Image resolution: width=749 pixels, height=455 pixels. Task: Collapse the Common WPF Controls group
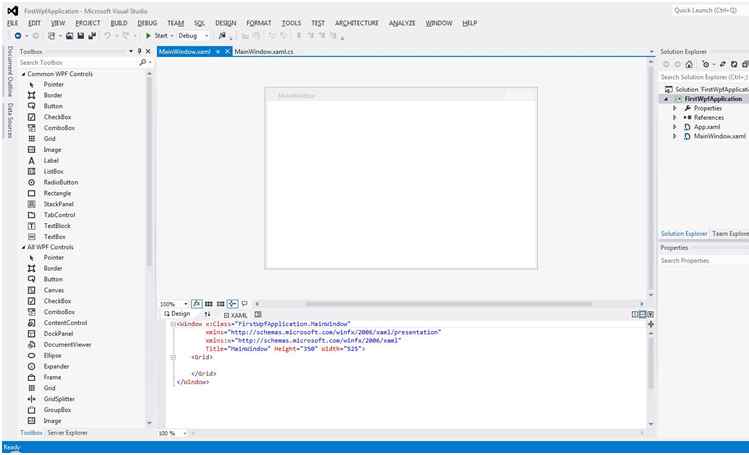(x=23, y=74)
